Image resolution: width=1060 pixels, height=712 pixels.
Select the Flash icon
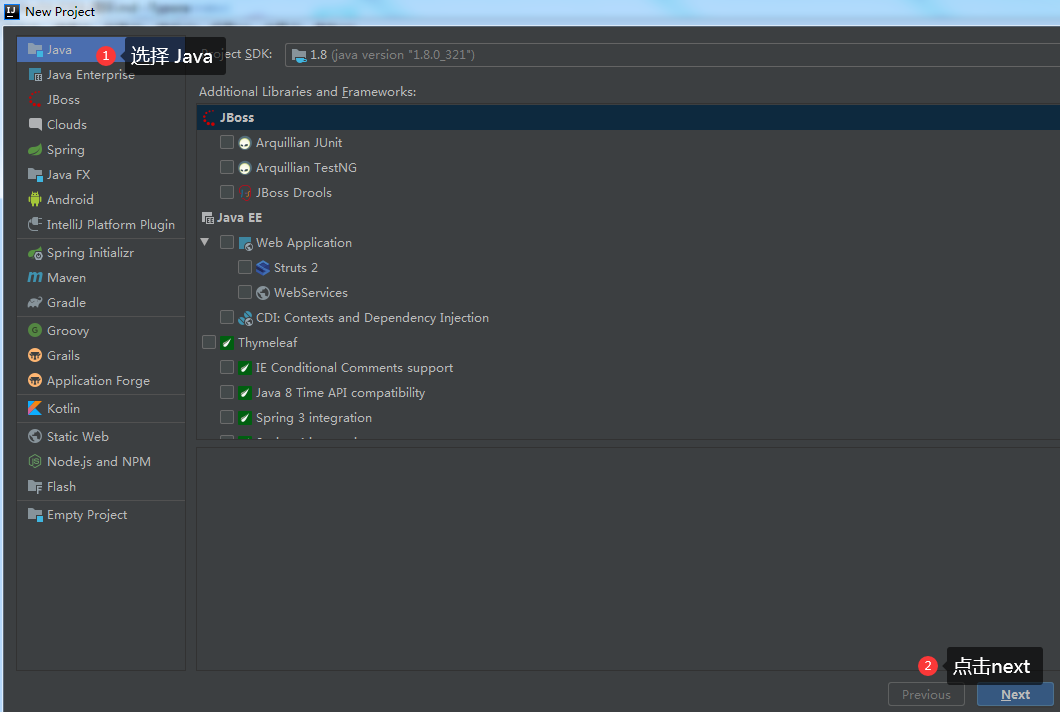35,487
